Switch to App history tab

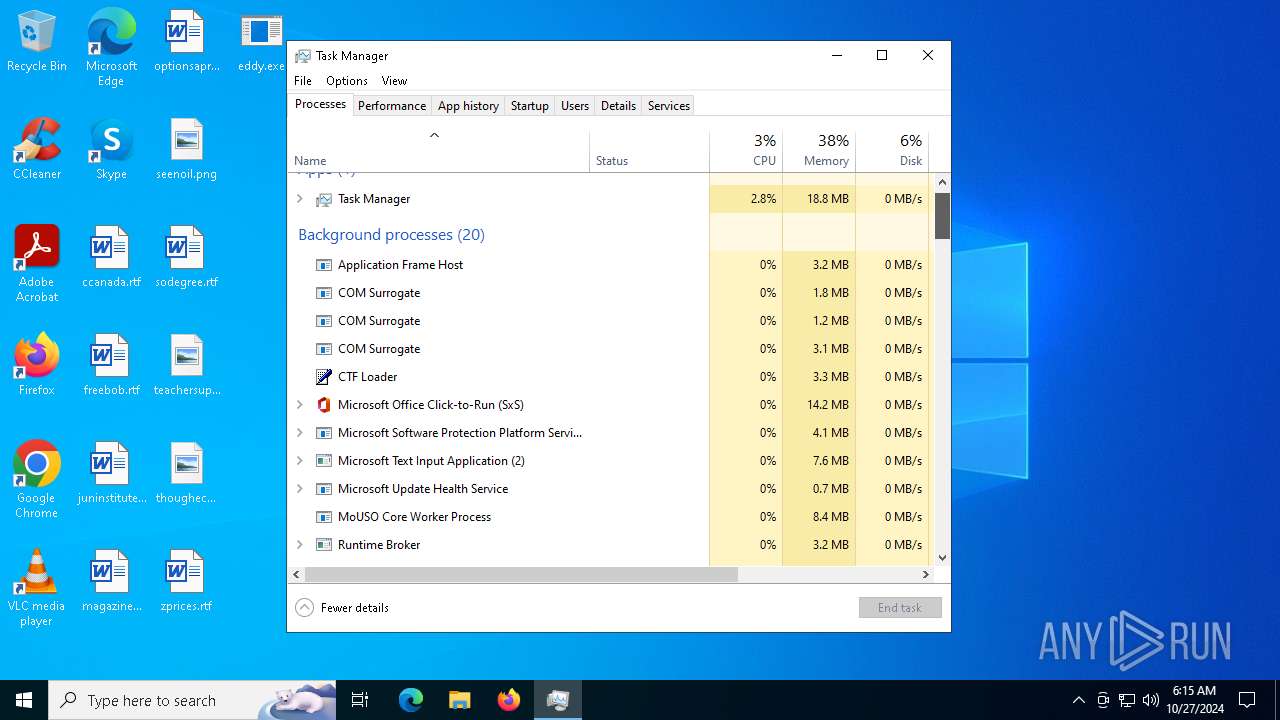pyautogui.click(x=468, y=106)
